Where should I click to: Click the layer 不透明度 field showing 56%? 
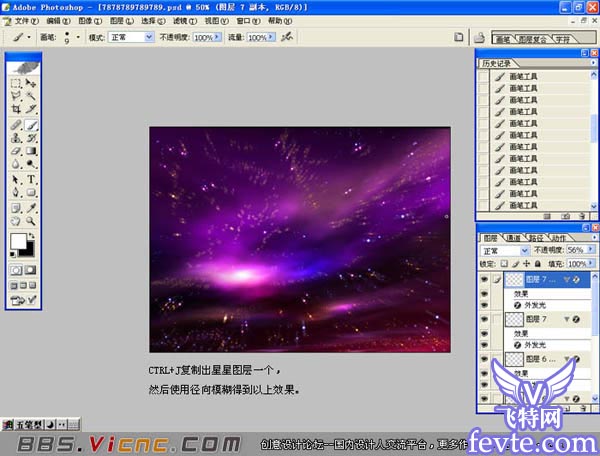coord(575,250)
